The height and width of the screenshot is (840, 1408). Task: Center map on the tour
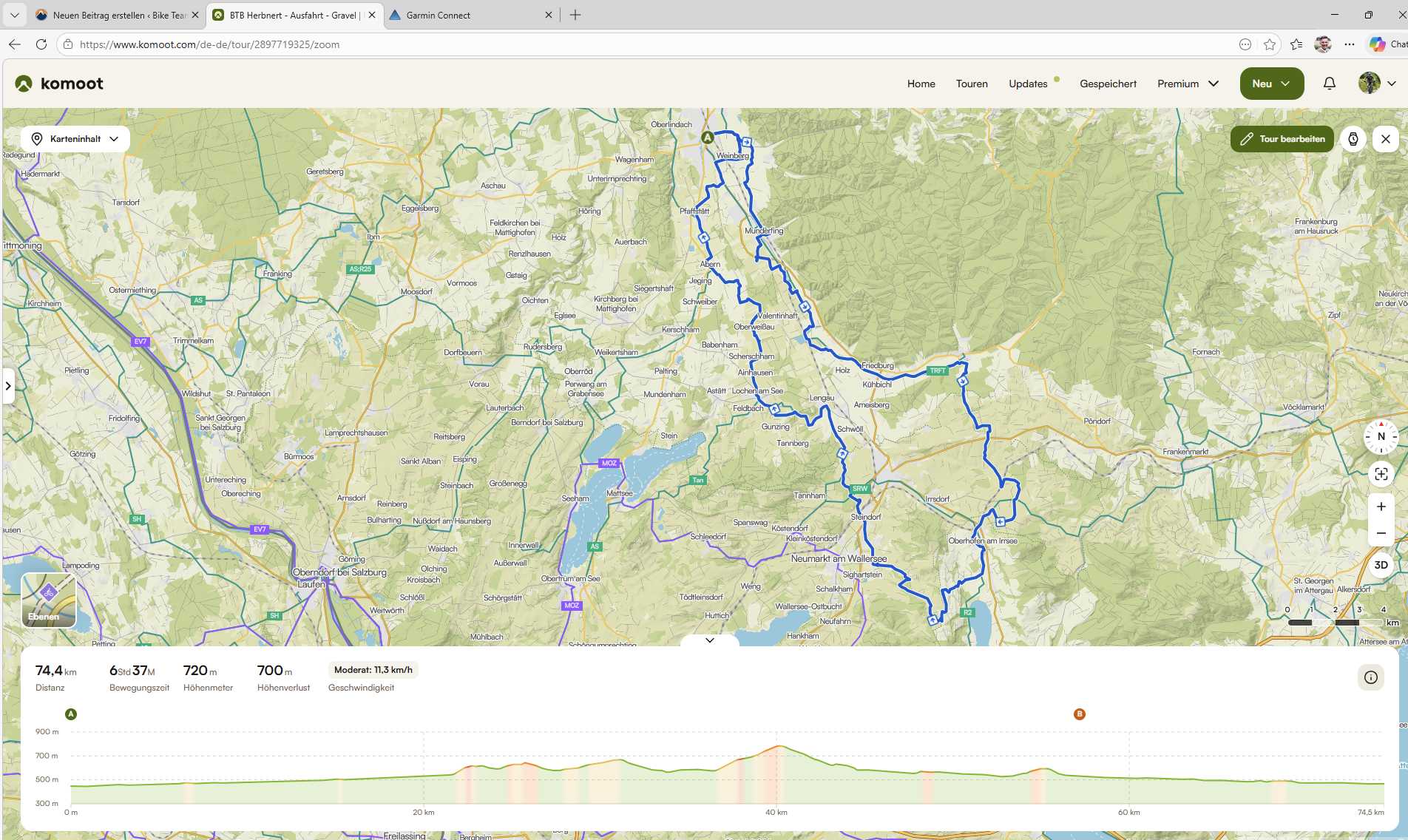pos(1380,474)
